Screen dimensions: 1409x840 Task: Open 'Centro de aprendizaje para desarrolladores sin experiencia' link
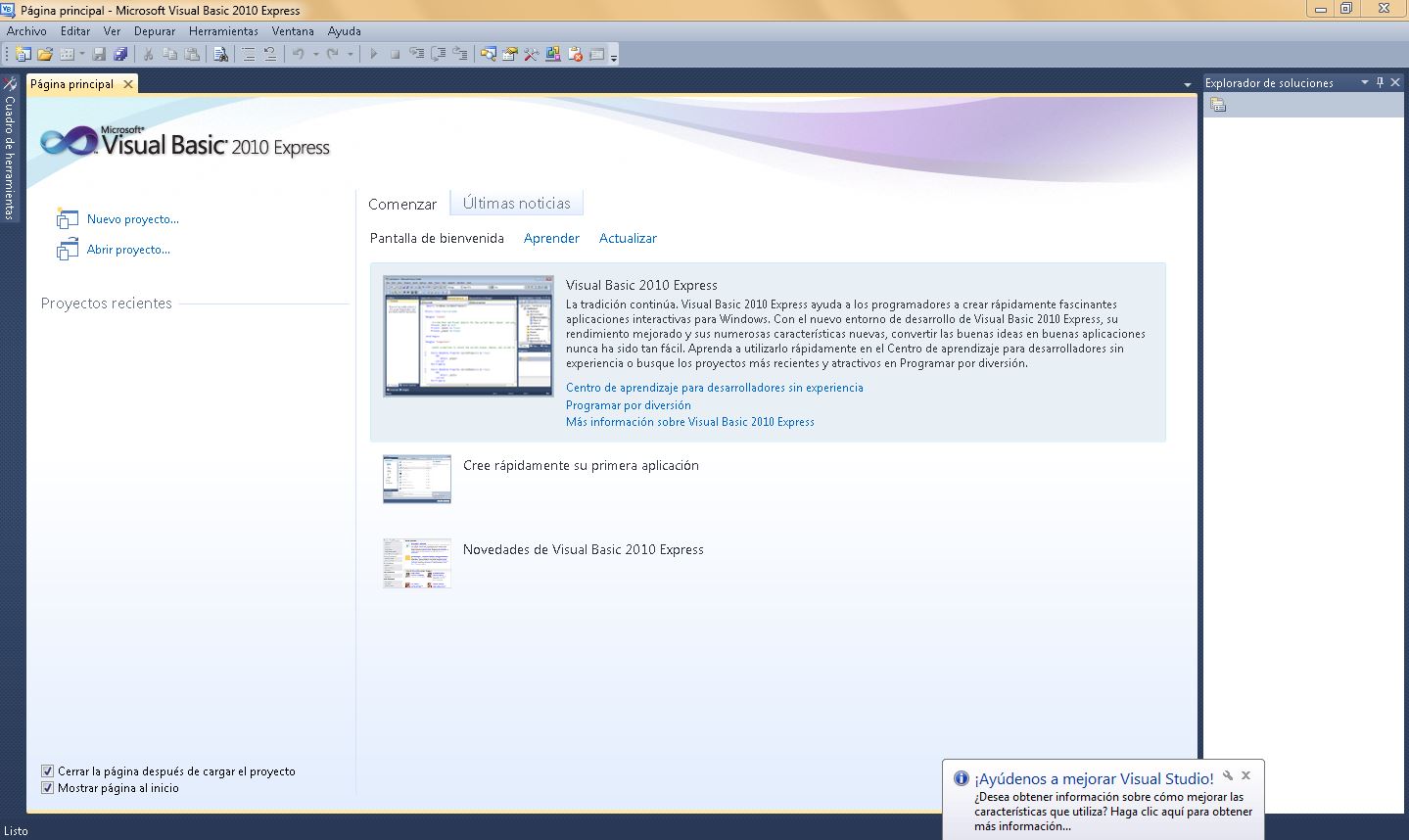715,388
